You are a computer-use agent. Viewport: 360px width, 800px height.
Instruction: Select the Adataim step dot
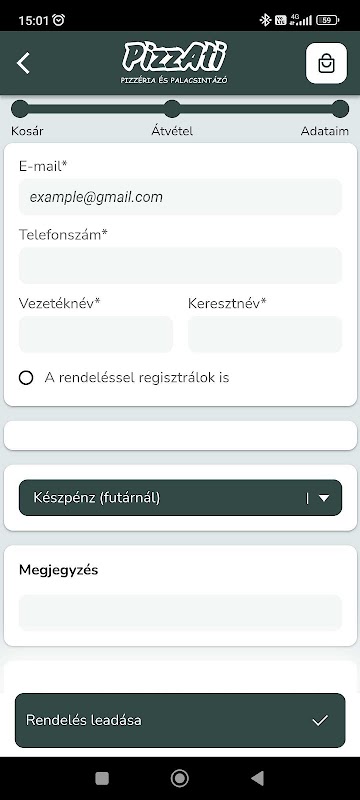pyautogui.click(x=340, y=109)
